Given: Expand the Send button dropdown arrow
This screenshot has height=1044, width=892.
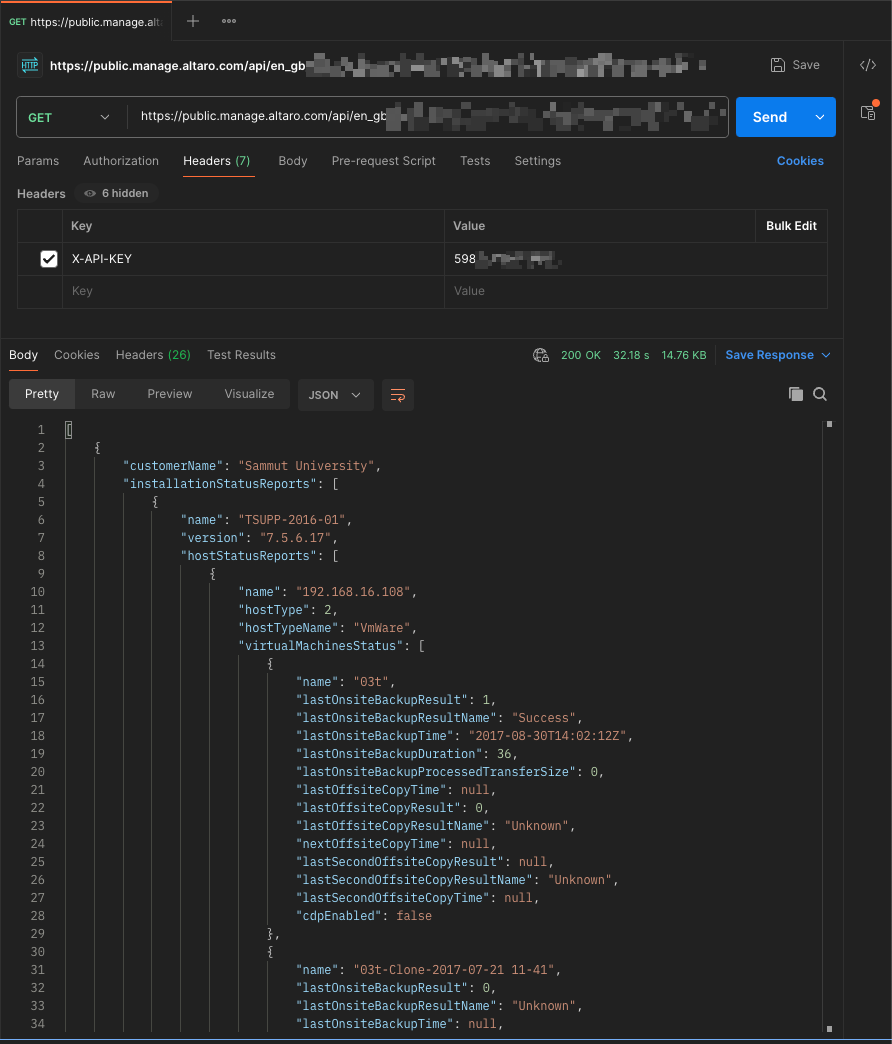Looking at the screenshot, I should (820, 117).
